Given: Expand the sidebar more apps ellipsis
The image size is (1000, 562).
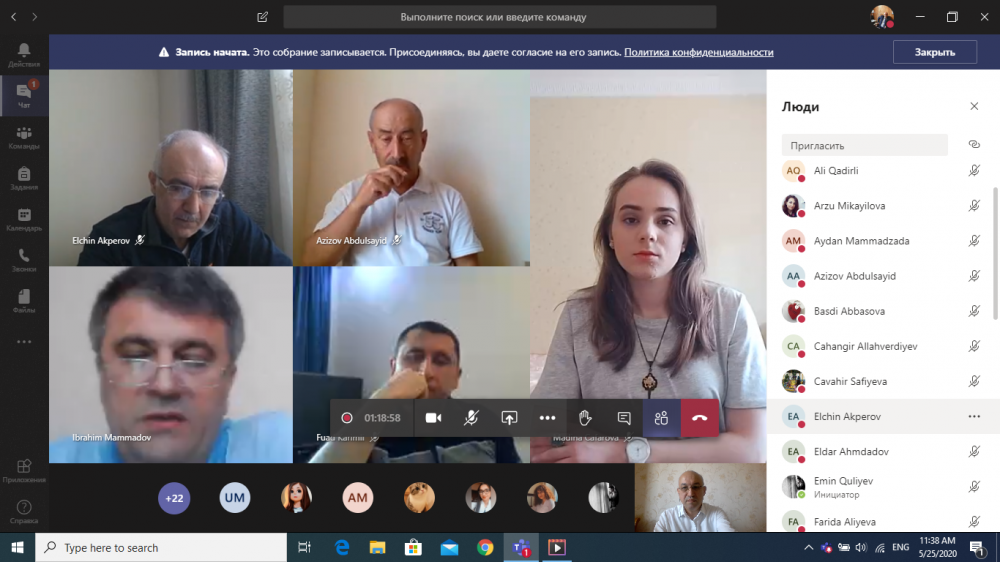Looking at the screenshot, I should pyautogui.click(x=24, y=342).
